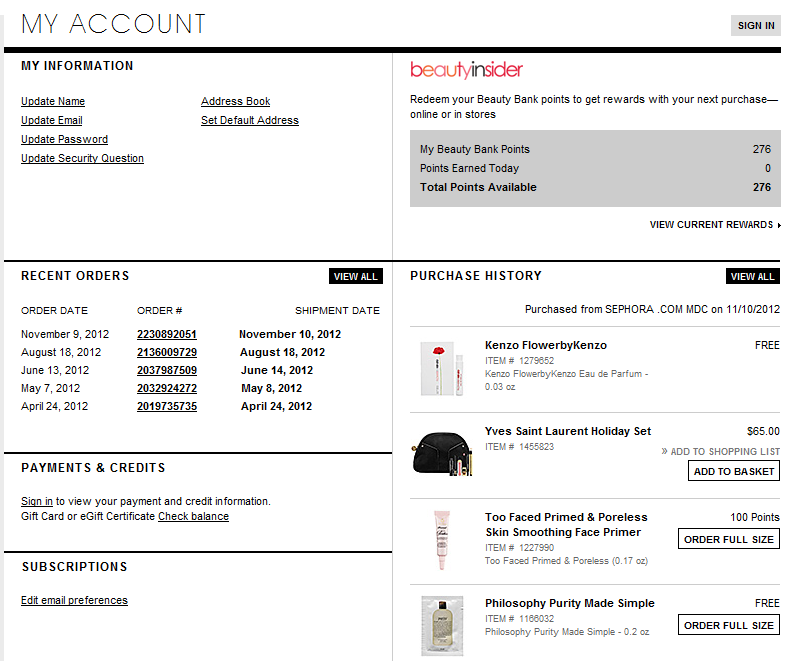Image resolution: width=798 pixels, height=661 pixels.
Task: Click shipment date June 14, 2012
Action: pos(277,370)
